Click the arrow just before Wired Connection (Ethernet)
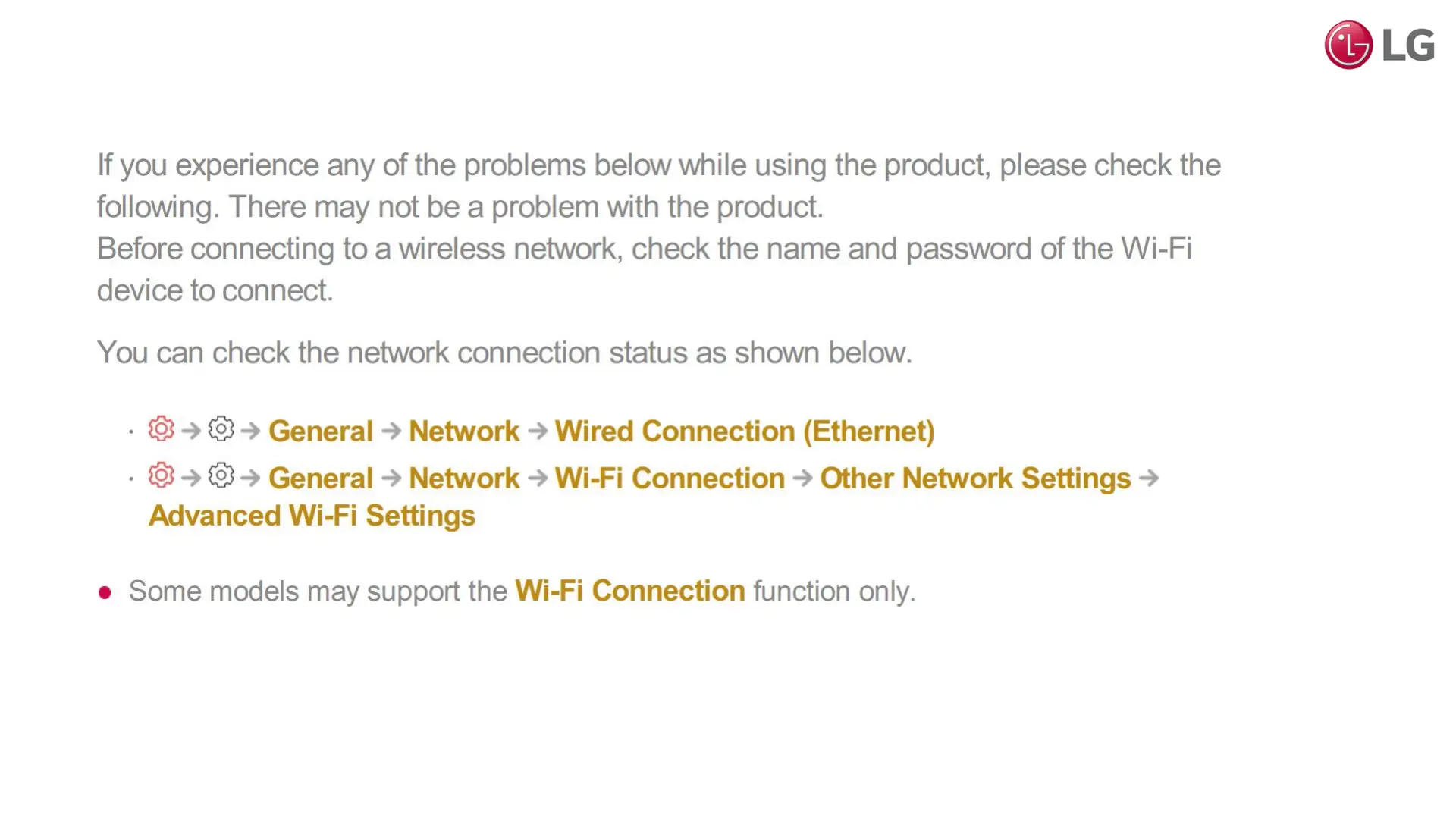 coord(538,431)
